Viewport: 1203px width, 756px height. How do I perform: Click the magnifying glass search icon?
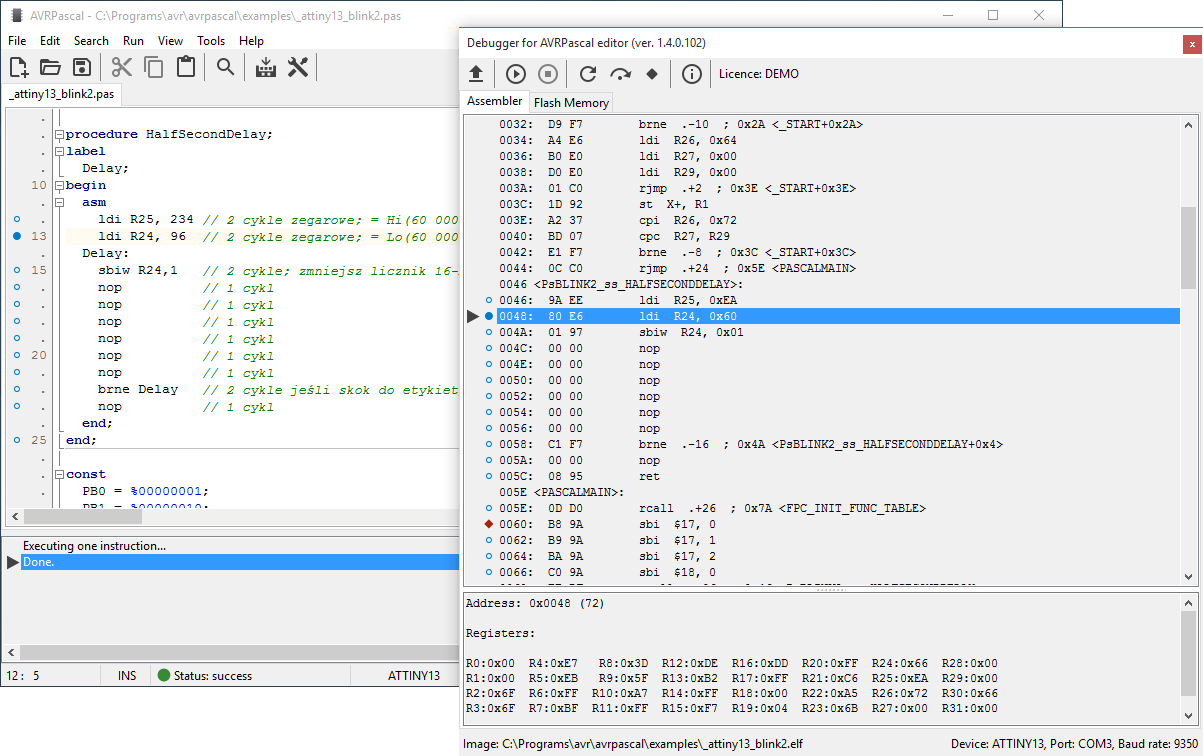pyautogui.click(x=226, y=67)
